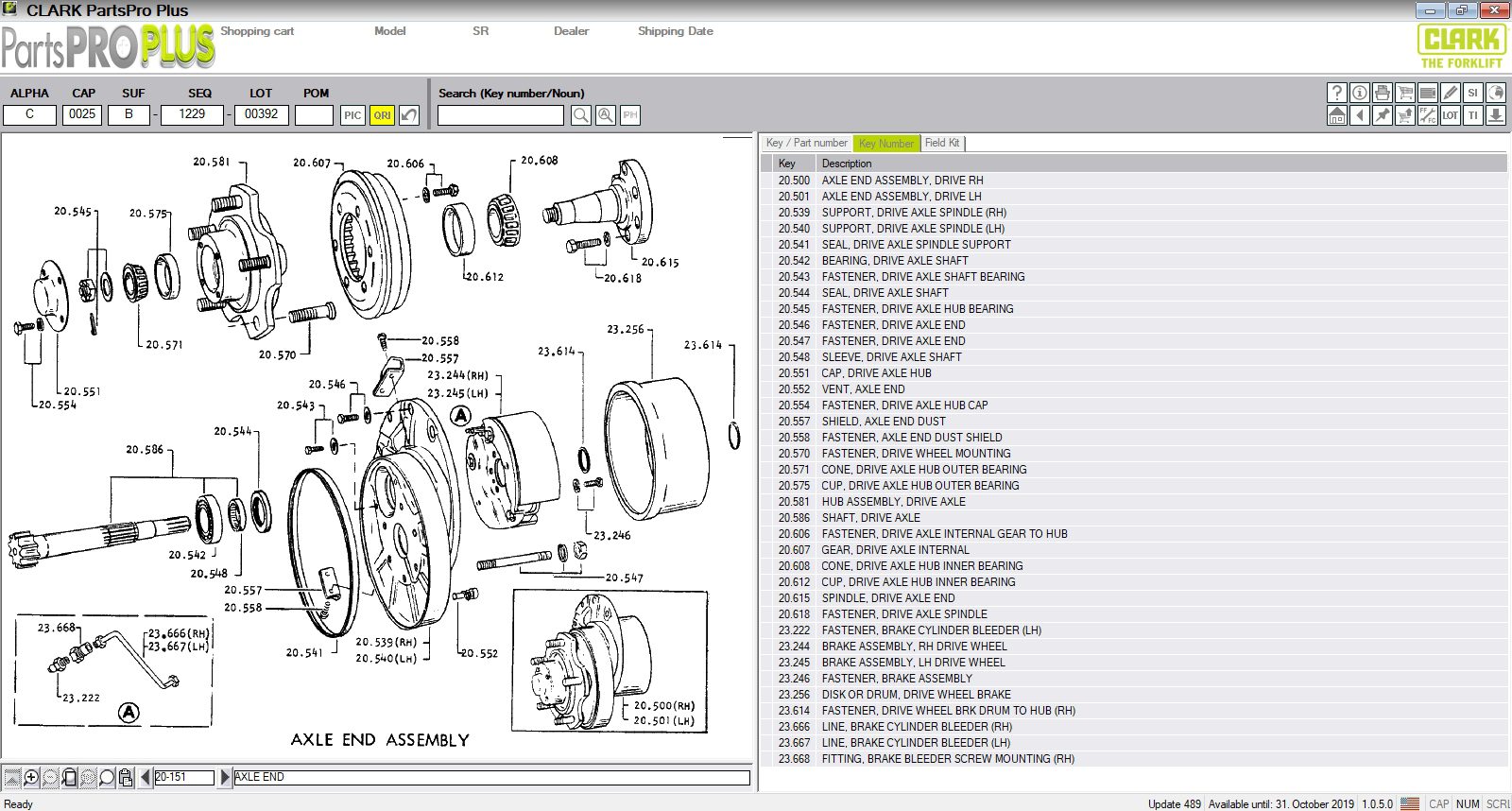Select the pencil edit icon
Image resolution: width=1512 pixels, height=811 pixels.
click(1451, 93)
